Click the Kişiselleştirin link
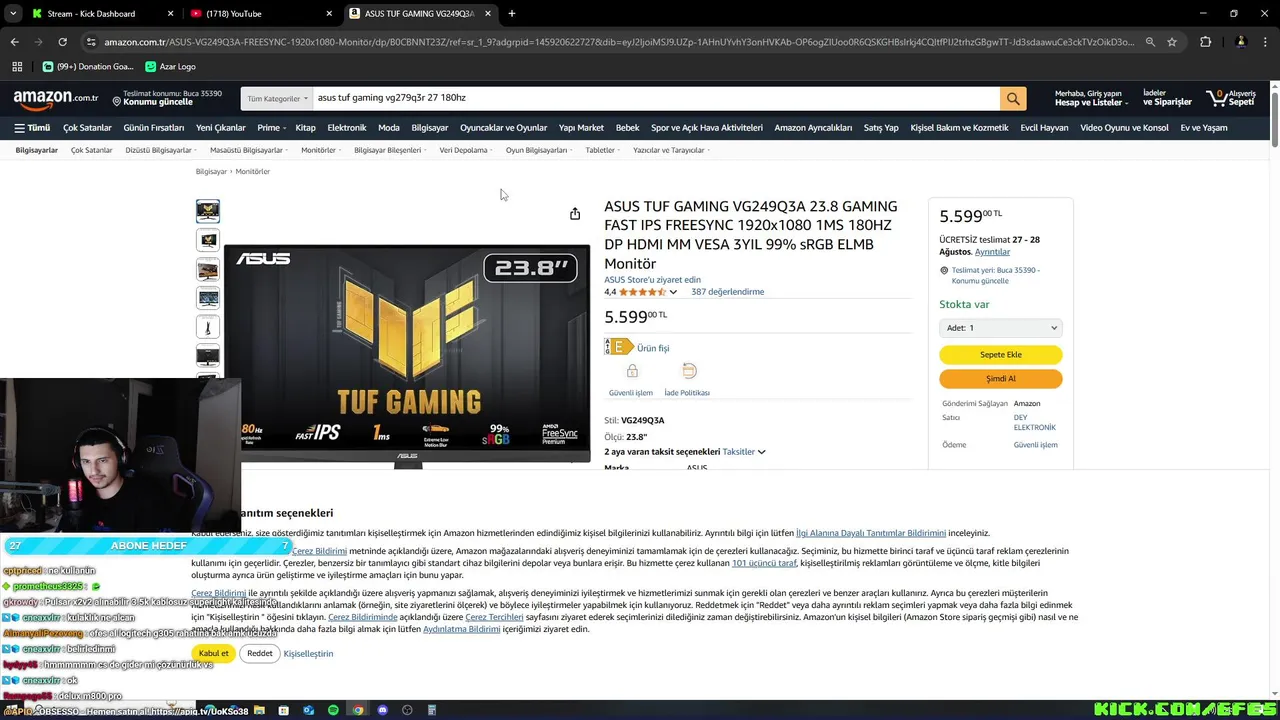The width and height of the screenshot is (1280, 720). click(x=308, y=654)
